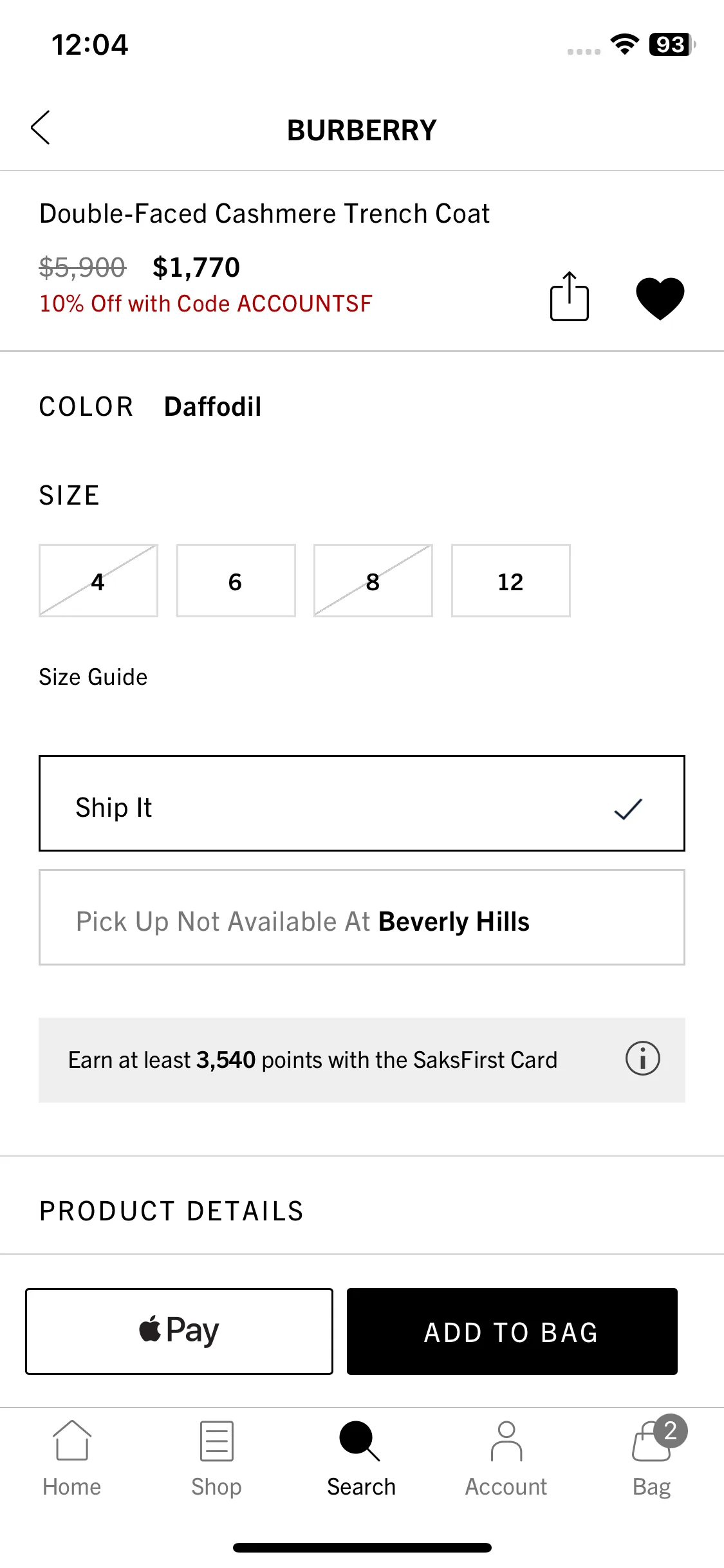Open the SaksFirst points info icon
The image size is (724, 1568).
pos(642,1059)
